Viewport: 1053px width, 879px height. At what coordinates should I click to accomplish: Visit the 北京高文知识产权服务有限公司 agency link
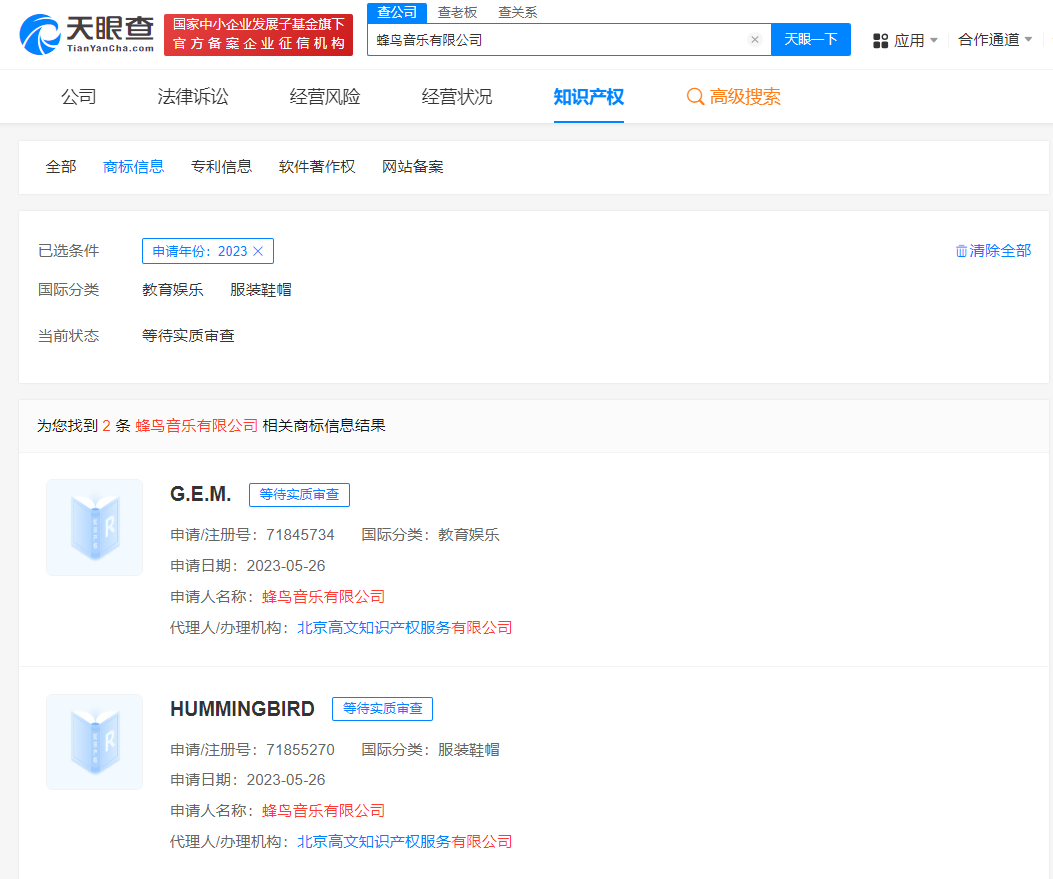[x=405, y=627]
